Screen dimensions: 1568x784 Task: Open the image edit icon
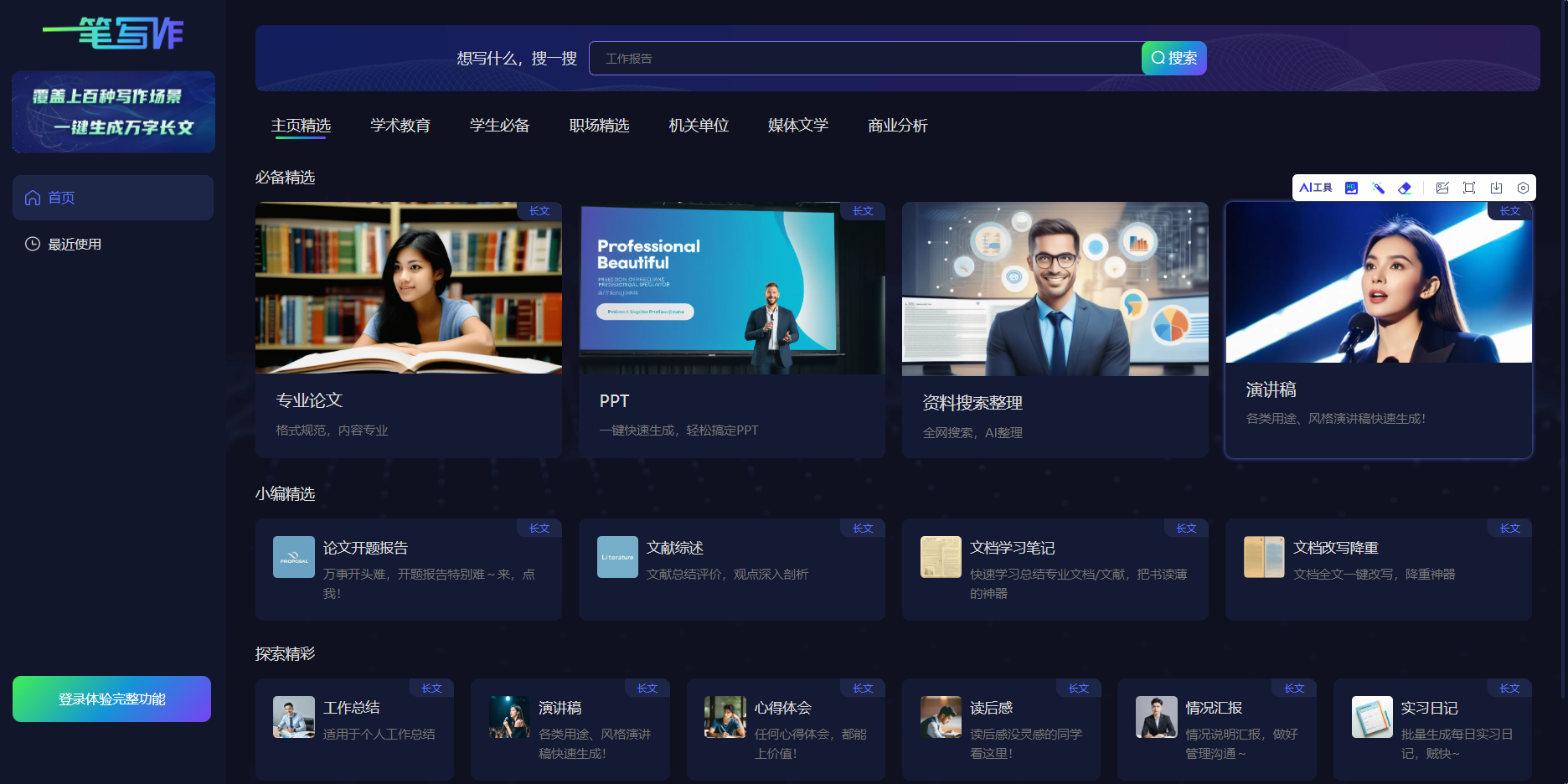click(1442, 188)
